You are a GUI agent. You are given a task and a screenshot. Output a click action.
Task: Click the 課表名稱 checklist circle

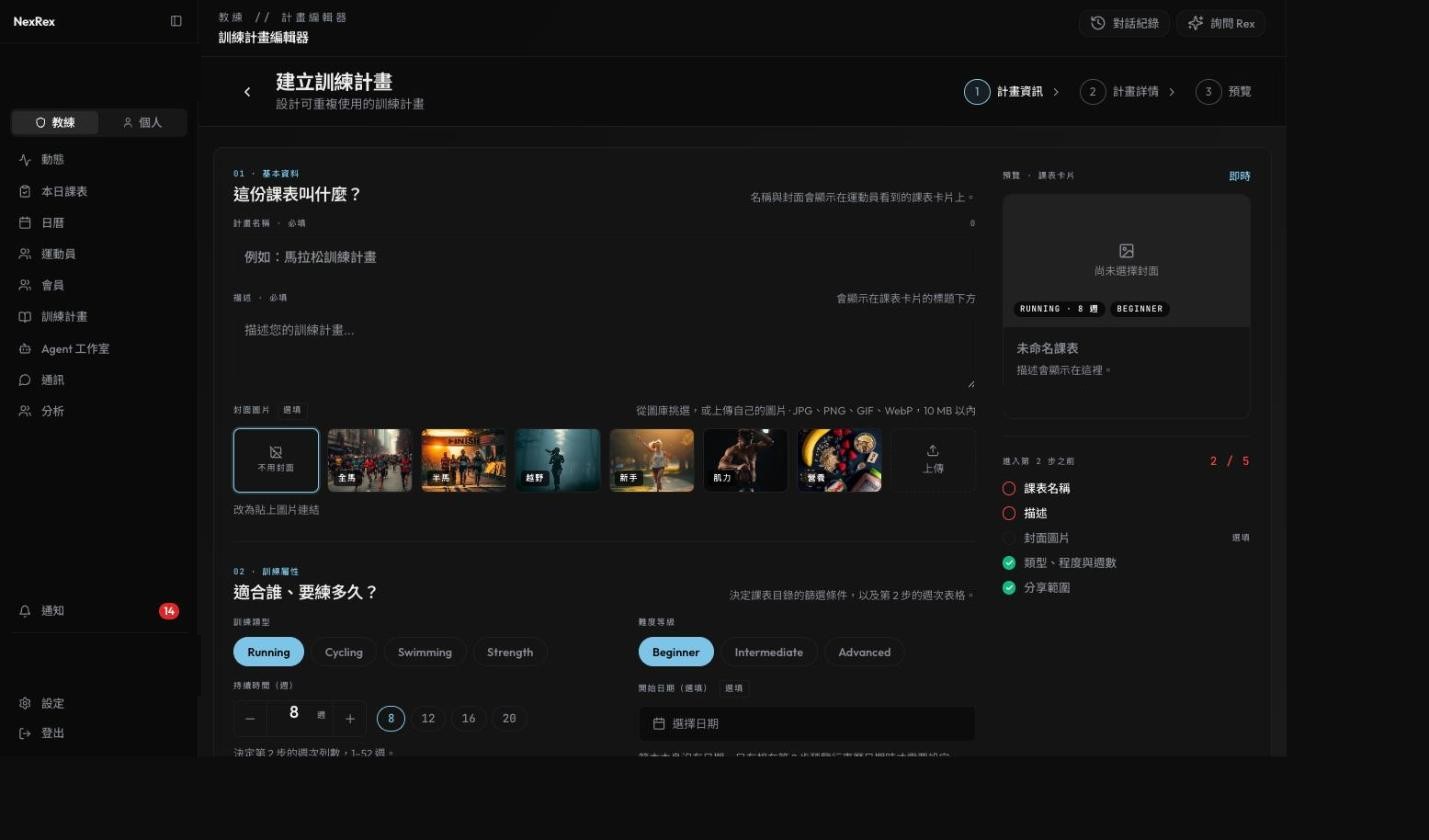1009,489
